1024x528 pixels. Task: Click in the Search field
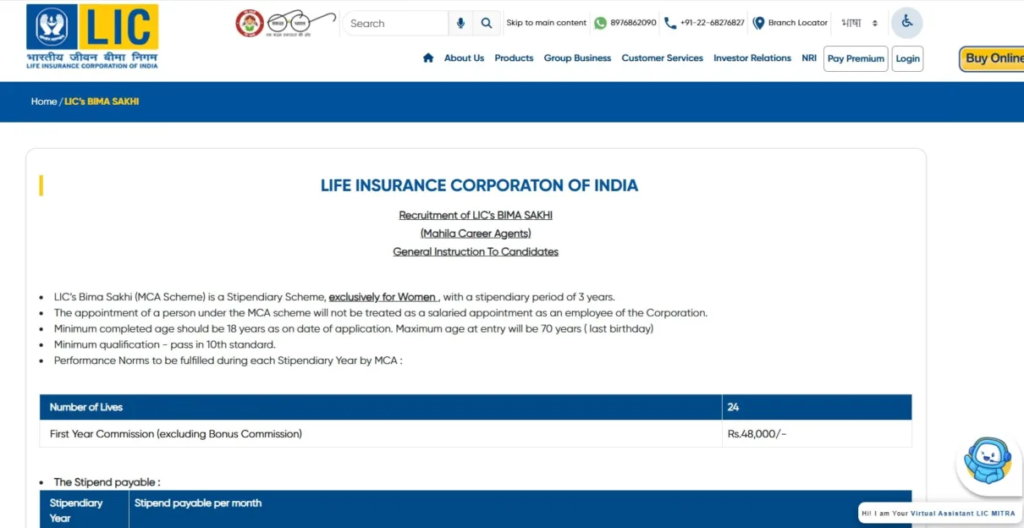click(395, 23)
